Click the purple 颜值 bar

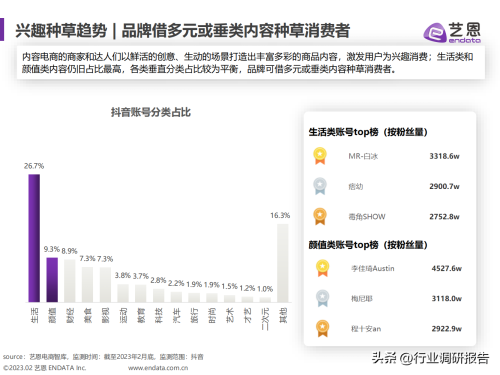pyautogui.click(x=52, y=280)
